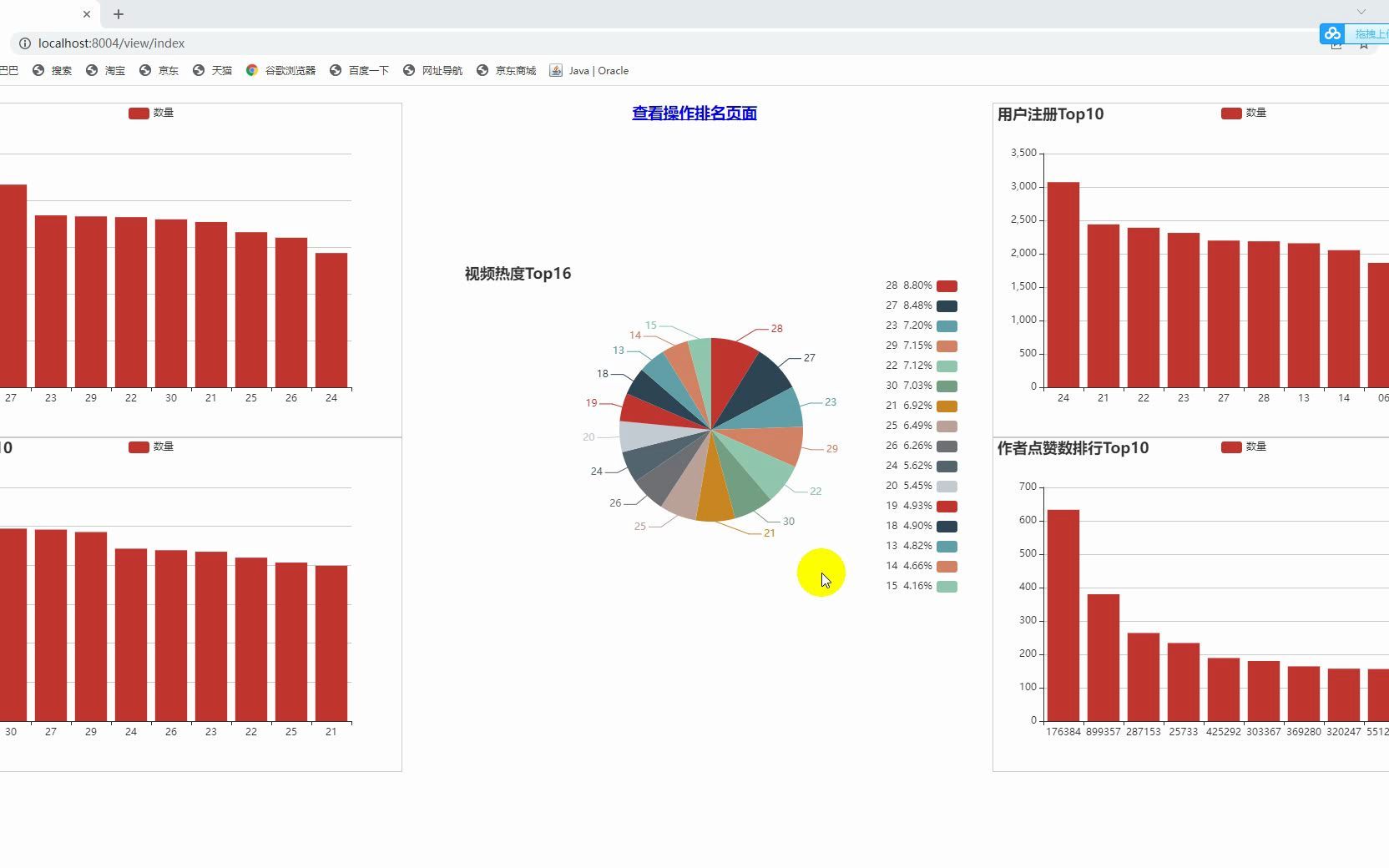
Task: Open the 淘宝 bookmark
Action: click(105, 71)
